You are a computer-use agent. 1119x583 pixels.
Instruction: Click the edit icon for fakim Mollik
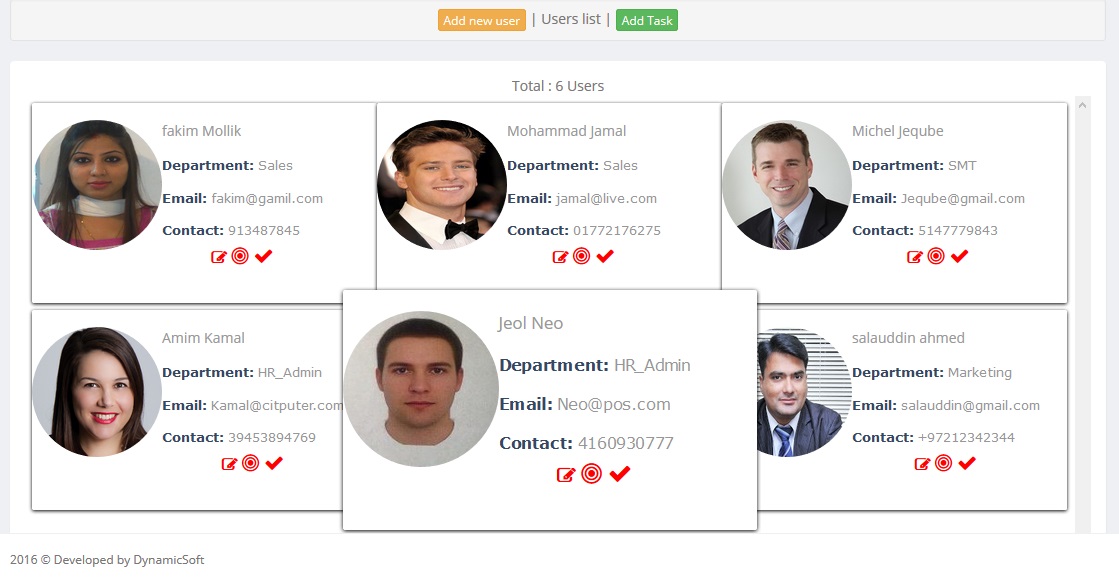[x=218, y=257]
